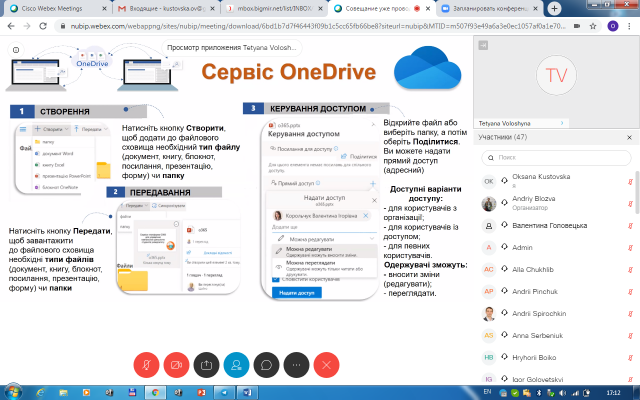Screen dimensions: 640x400
Task: Select participant Anna Serbeniuk name
Action: point(538,336)
